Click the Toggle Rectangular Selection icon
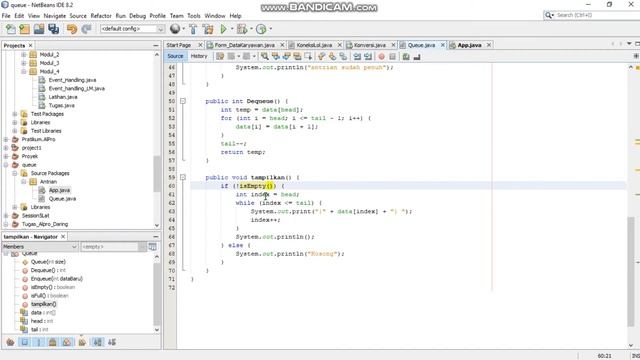The height and width of the screenshot is (360, 640). [x=308, y=56]
